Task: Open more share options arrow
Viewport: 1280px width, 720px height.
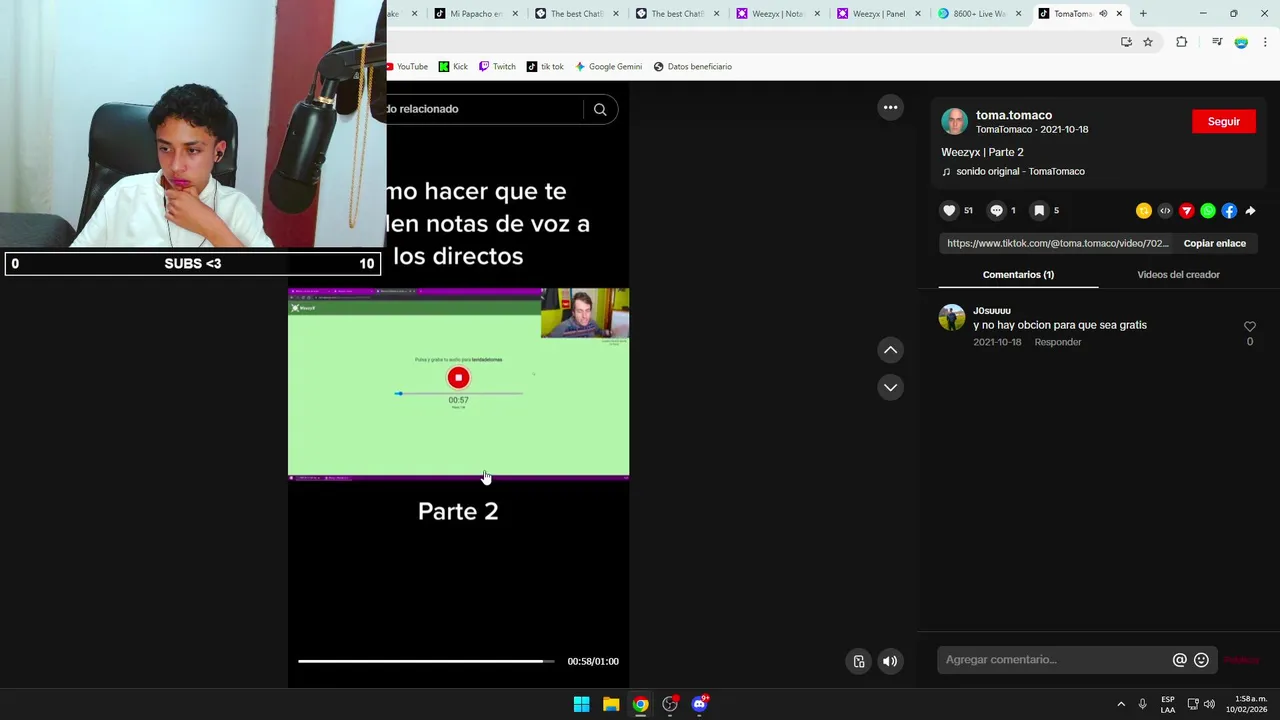Action: tap(1250, 211)
